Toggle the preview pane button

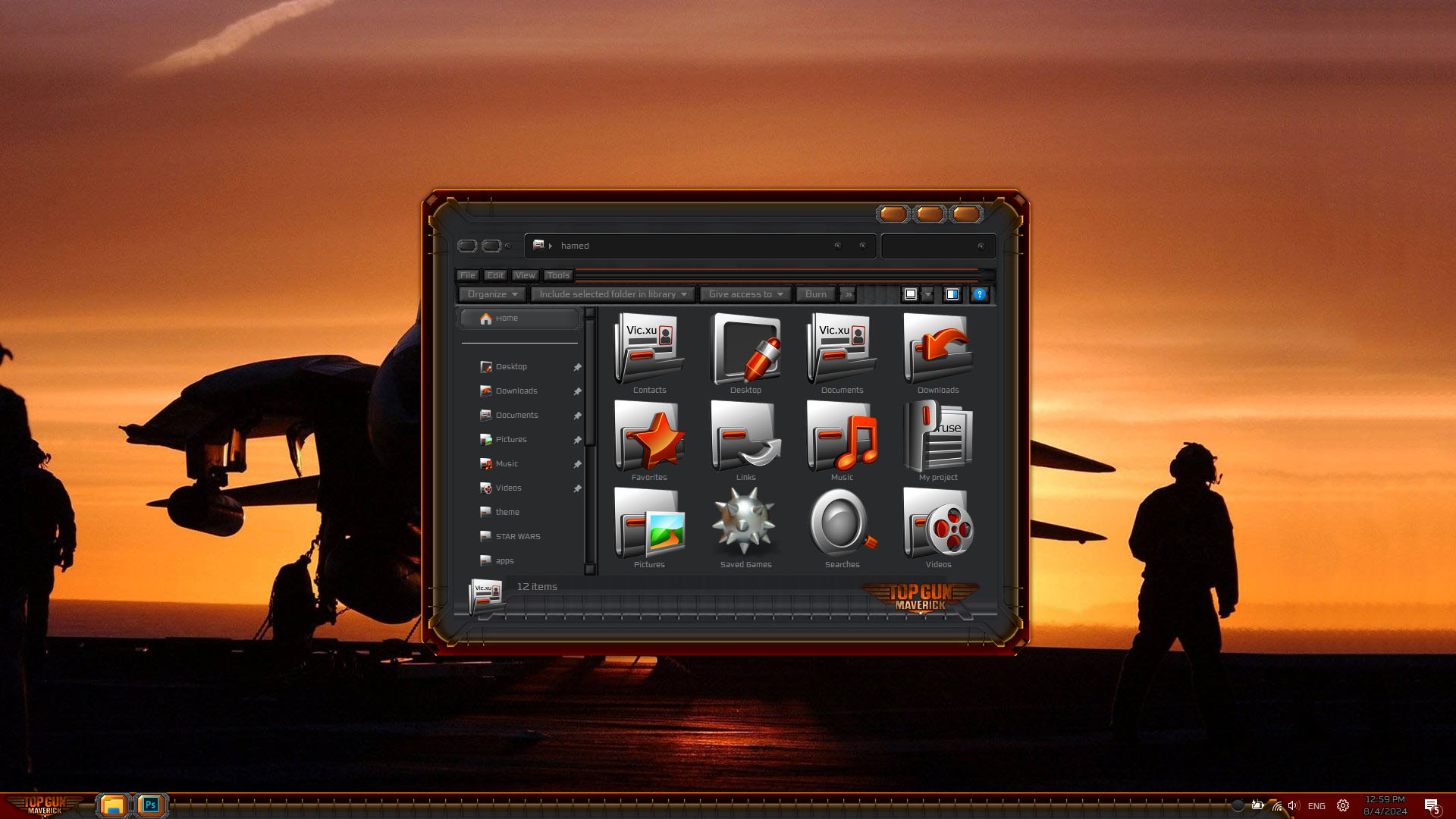click(x=952, y=294)
